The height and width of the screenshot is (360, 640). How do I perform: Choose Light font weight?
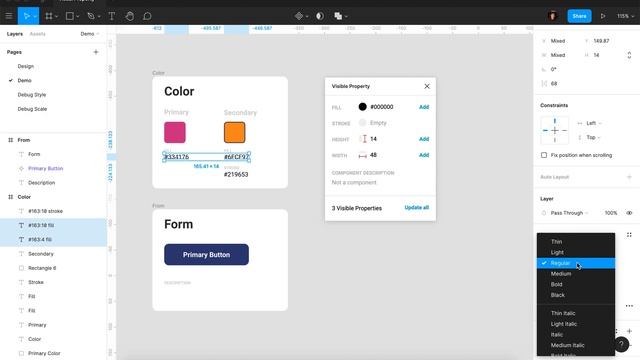pyautogui.click(x=576, y=252)
